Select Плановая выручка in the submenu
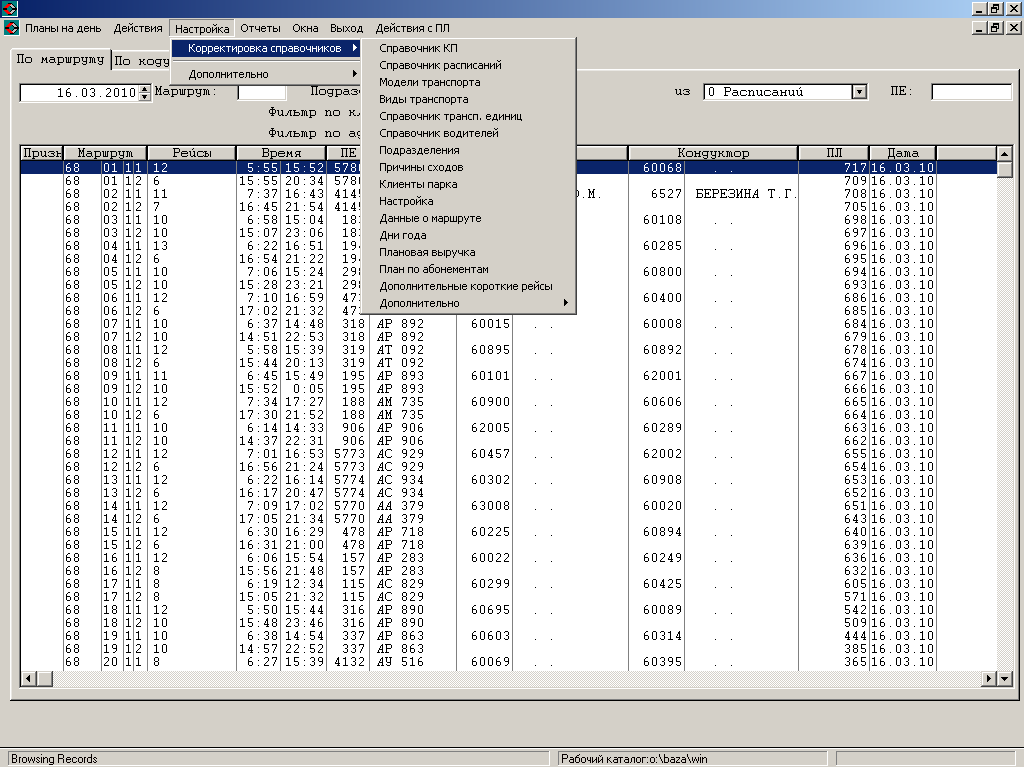Viewport: 1024px width, 768px height. pyautogui.click(x=427, y=252)
